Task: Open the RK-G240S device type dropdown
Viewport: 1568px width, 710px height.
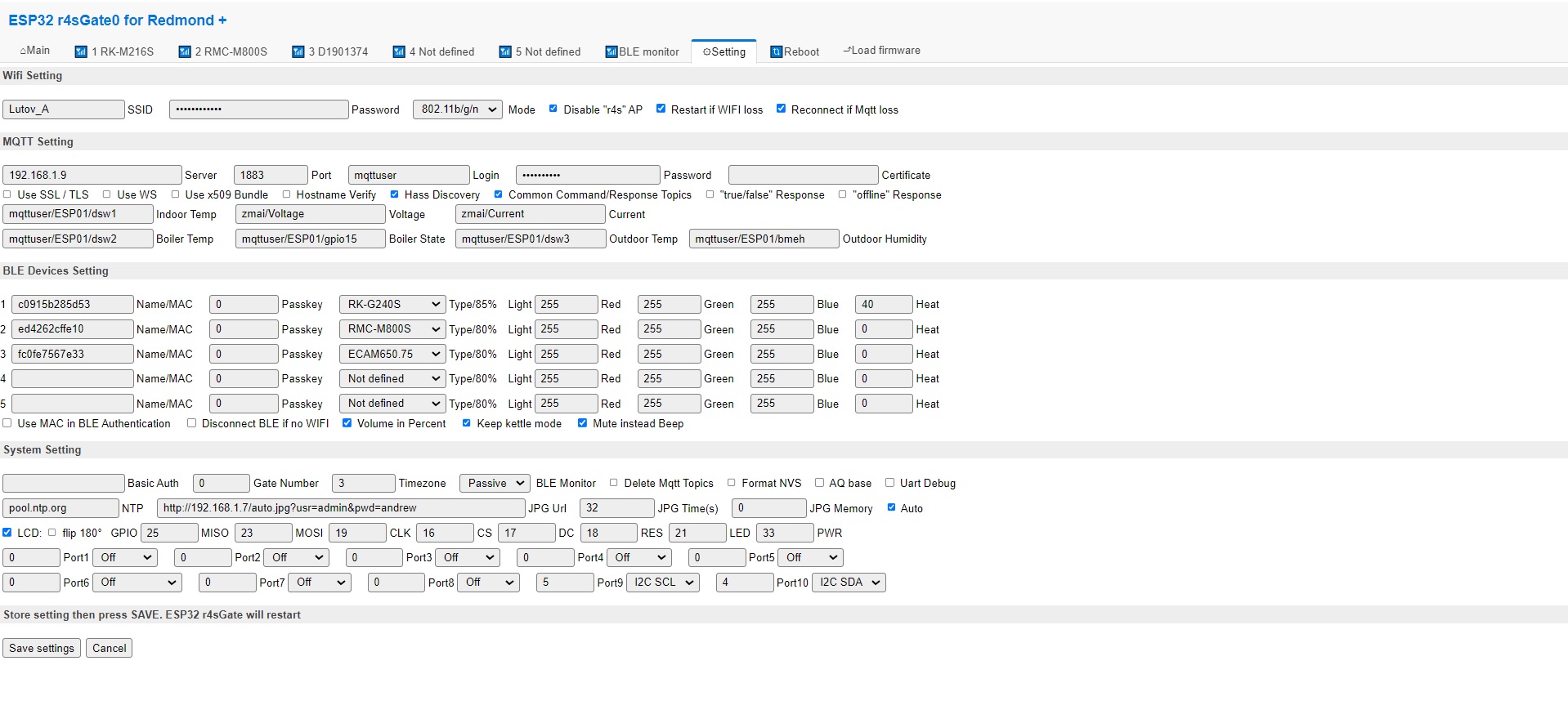Action: (x=392, y=304)
